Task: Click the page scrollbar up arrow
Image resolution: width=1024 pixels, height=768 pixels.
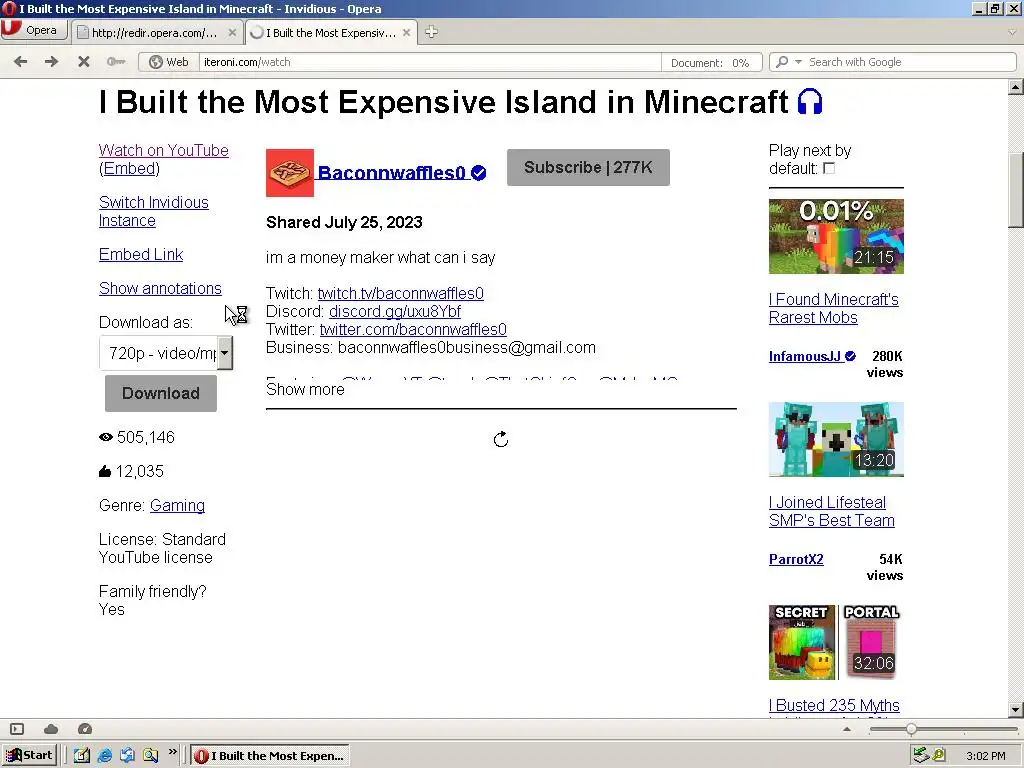Action: click(x=1016, y=86)
